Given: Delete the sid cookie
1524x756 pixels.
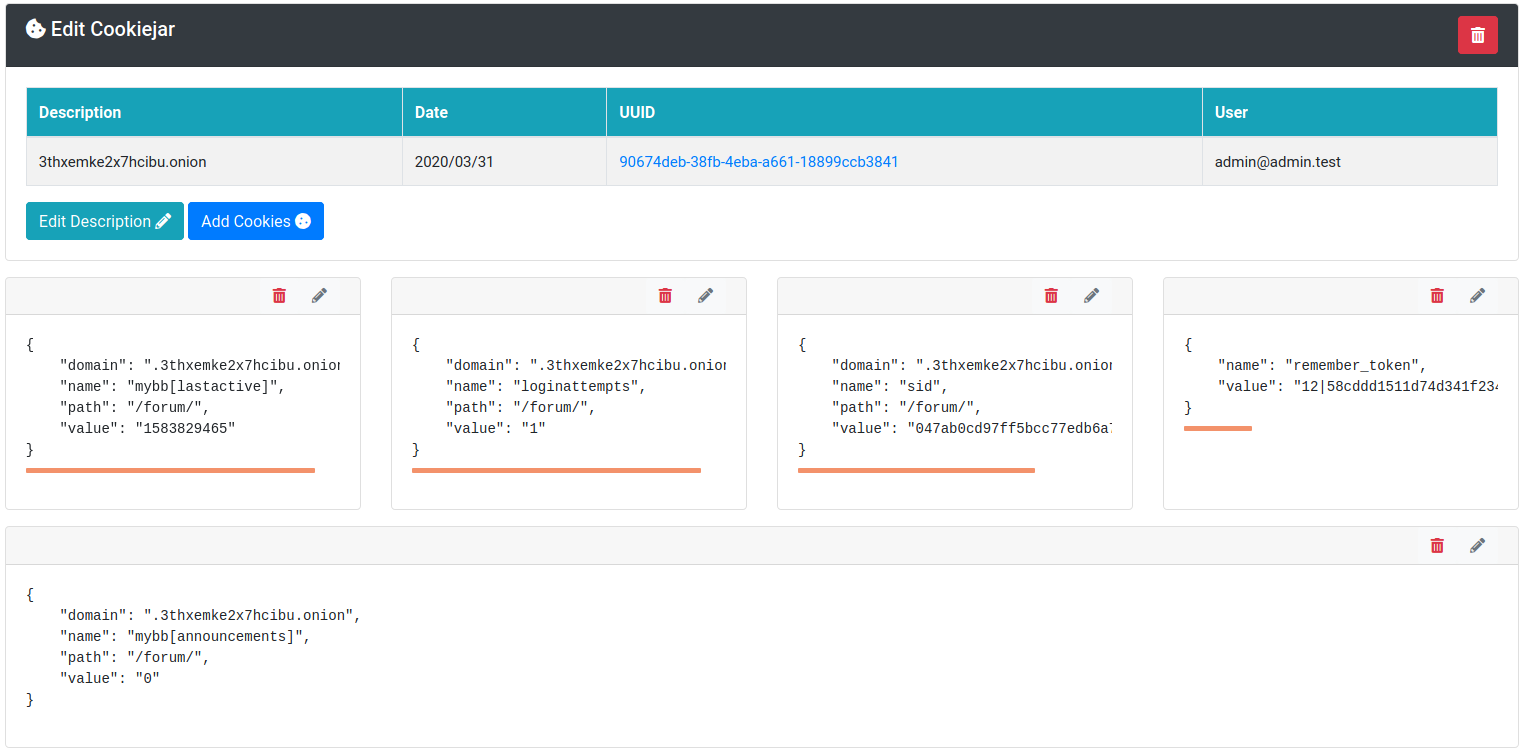Looking at the screenshot, I should tap(1051, 296).
